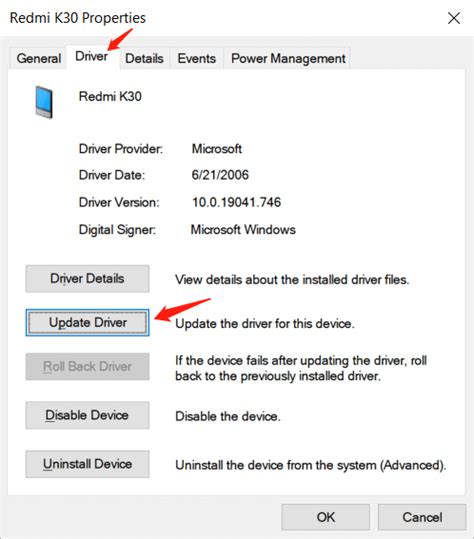Click the Disable Device button

[x=87, y=415]
